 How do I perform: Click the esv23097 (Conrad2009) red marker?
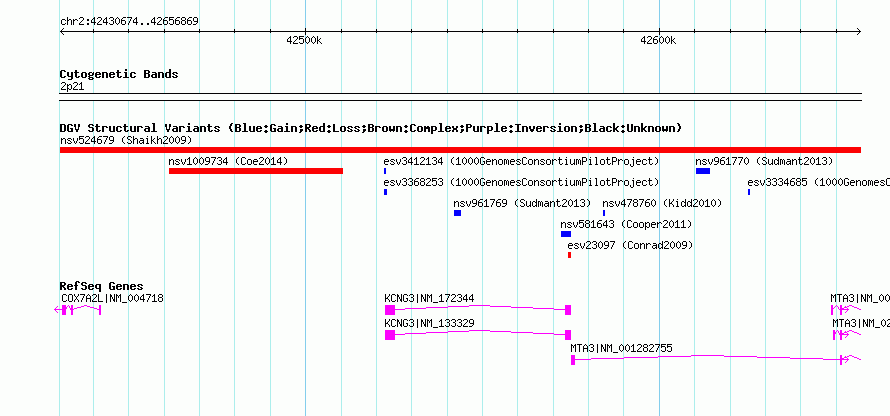point(569,255)
